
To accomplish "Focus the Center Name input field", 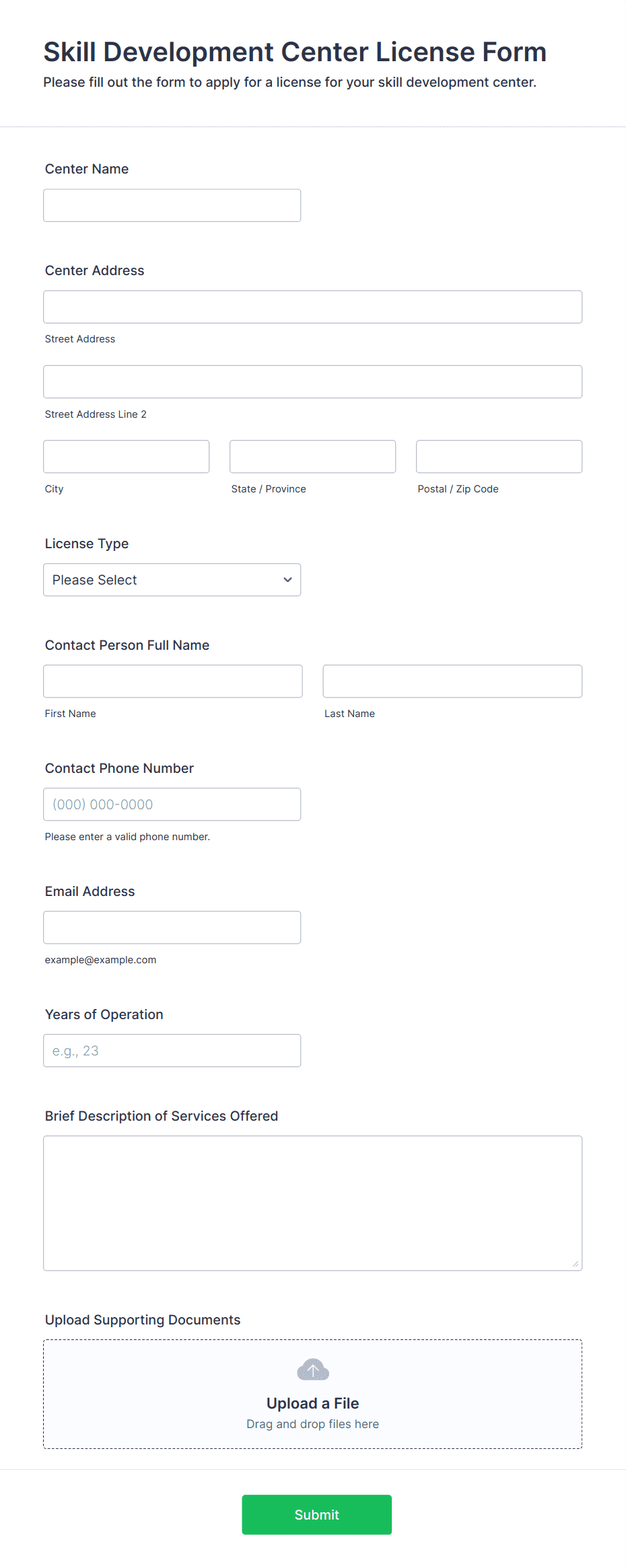I will [172, 205].
